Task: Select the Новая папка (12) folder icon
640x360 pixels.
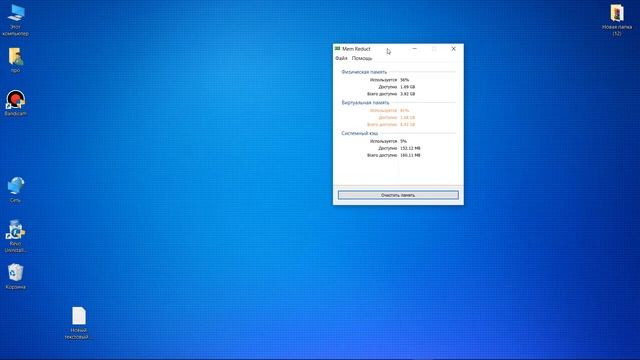Action: [617, 20]
